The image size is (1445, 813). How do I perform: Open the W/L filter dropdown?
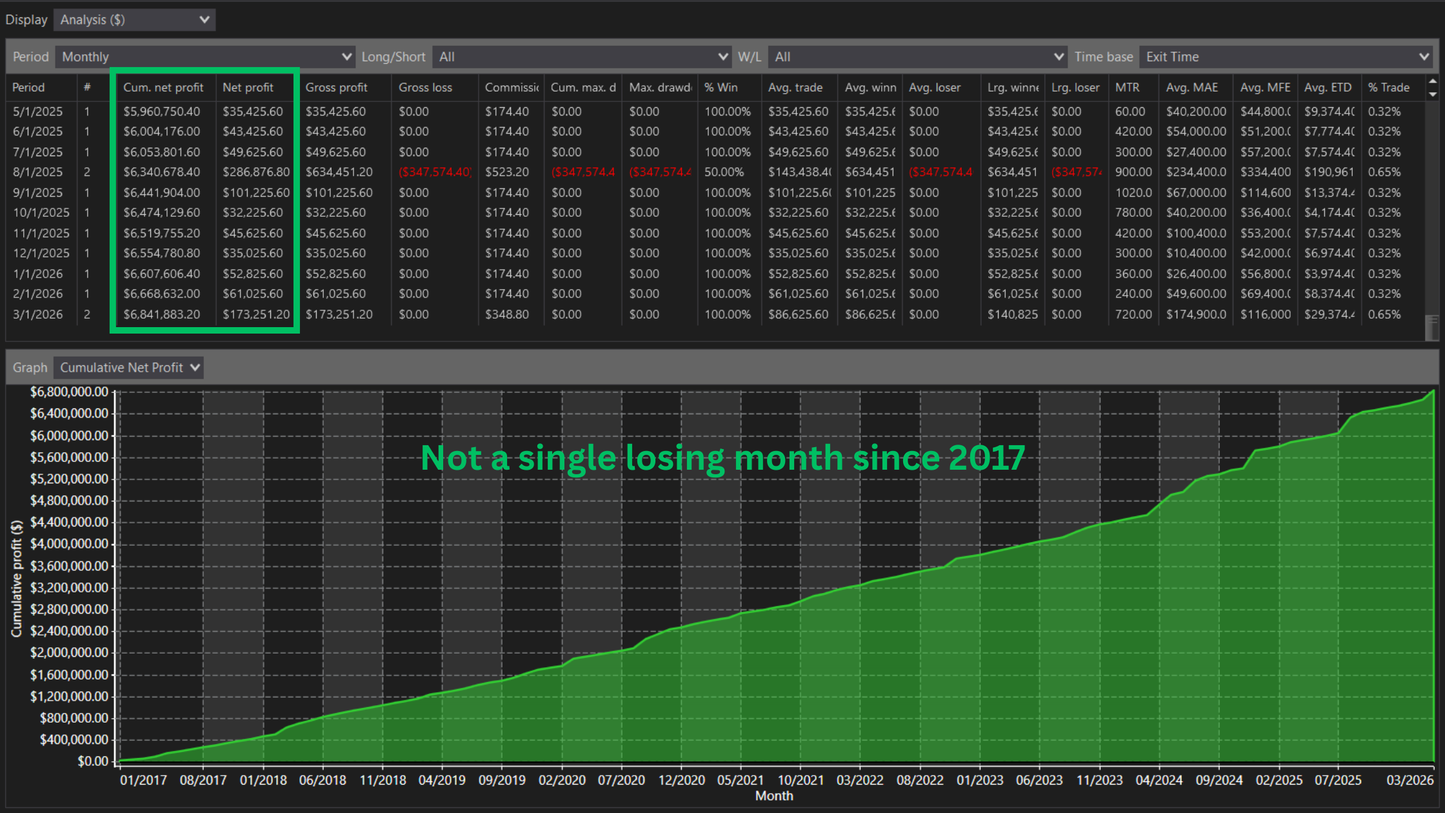917,57
